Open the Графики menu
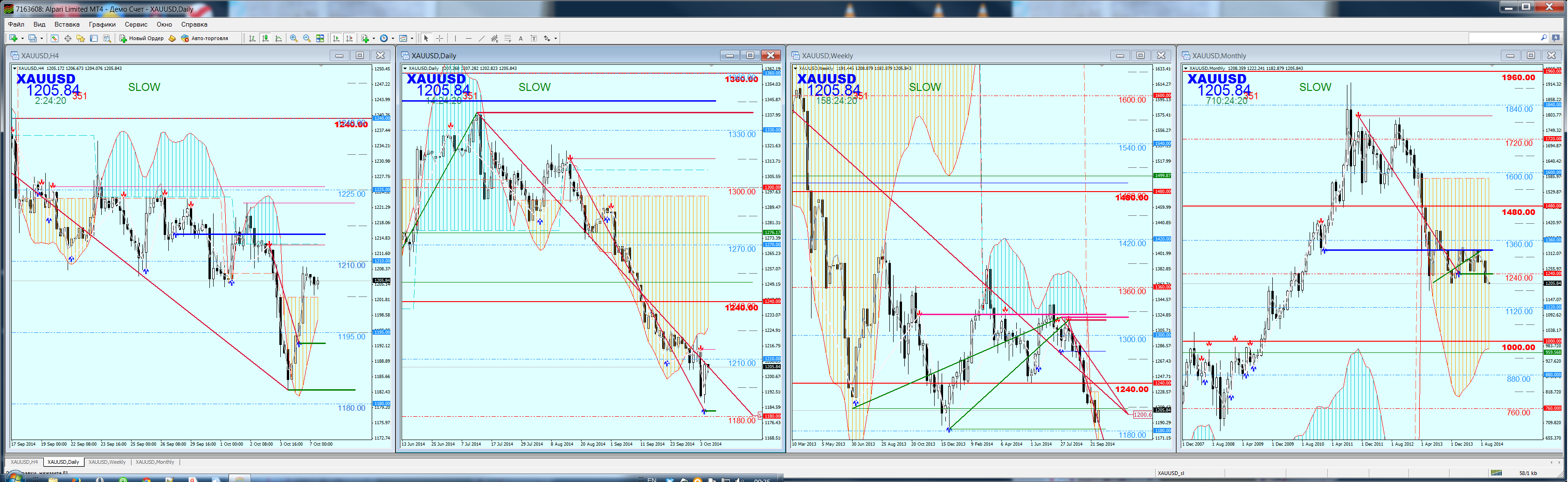 click(102, 24)
